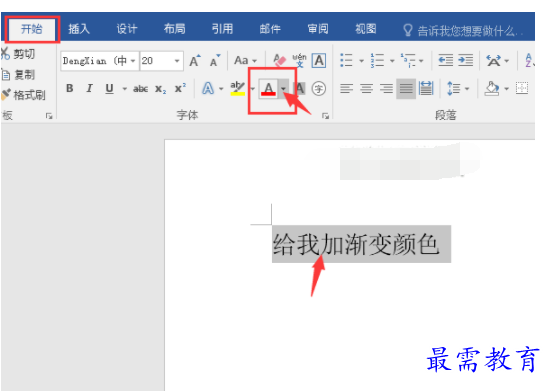Image resolution: width=548 pixels, height=391 pixels.
Task: Click the Clear Formatting eraser icon
Action: click(280, 60)
